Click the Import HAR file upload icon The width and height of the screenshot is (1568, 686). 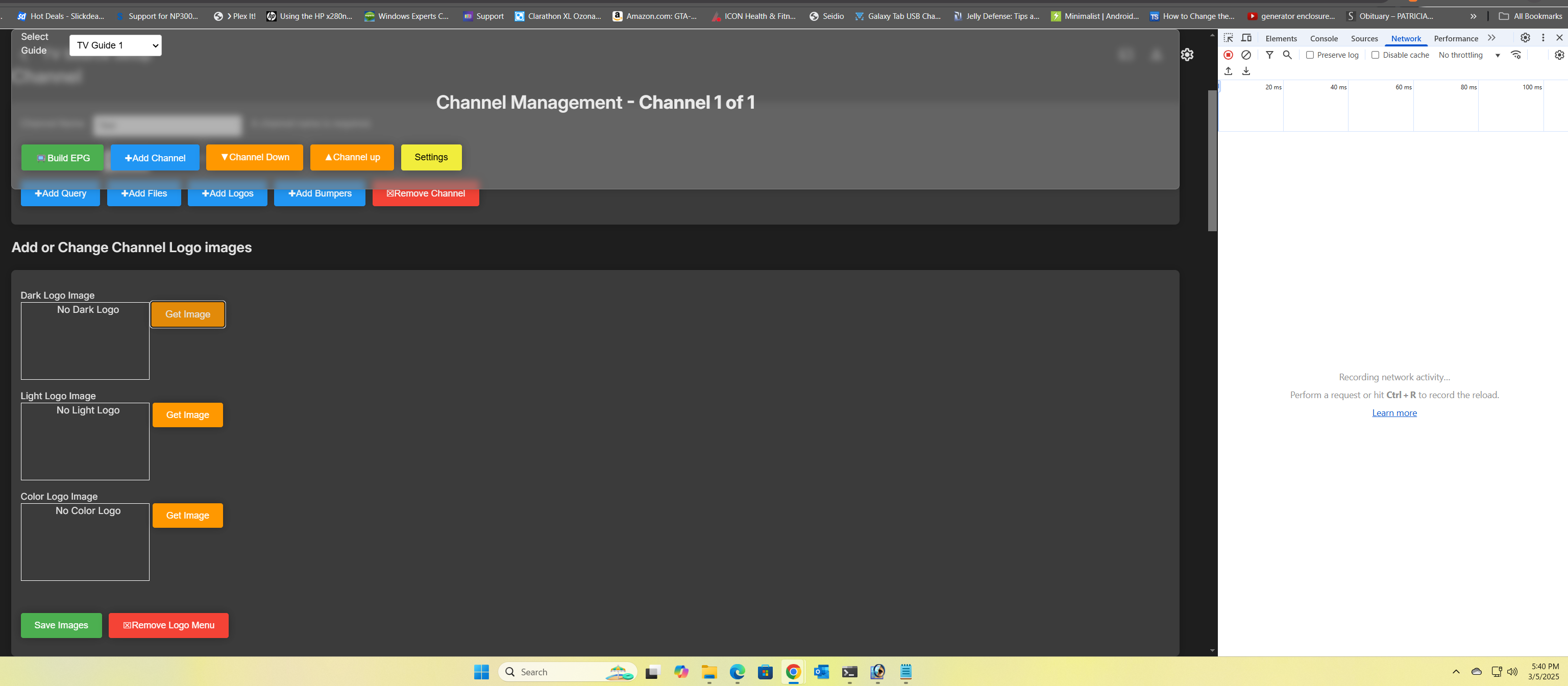click(1229, 71)
